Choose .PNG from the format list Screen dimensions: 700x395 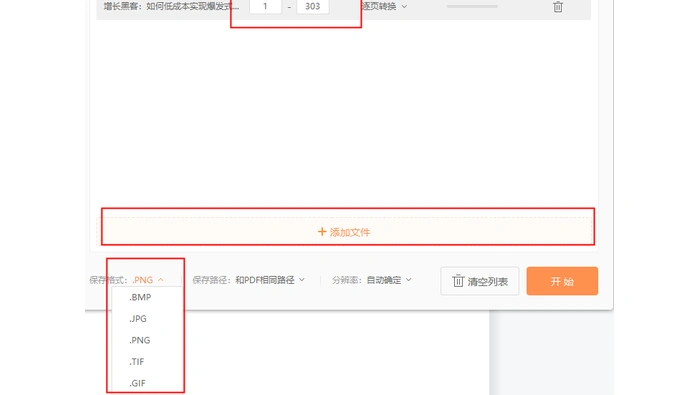(140, 340)
